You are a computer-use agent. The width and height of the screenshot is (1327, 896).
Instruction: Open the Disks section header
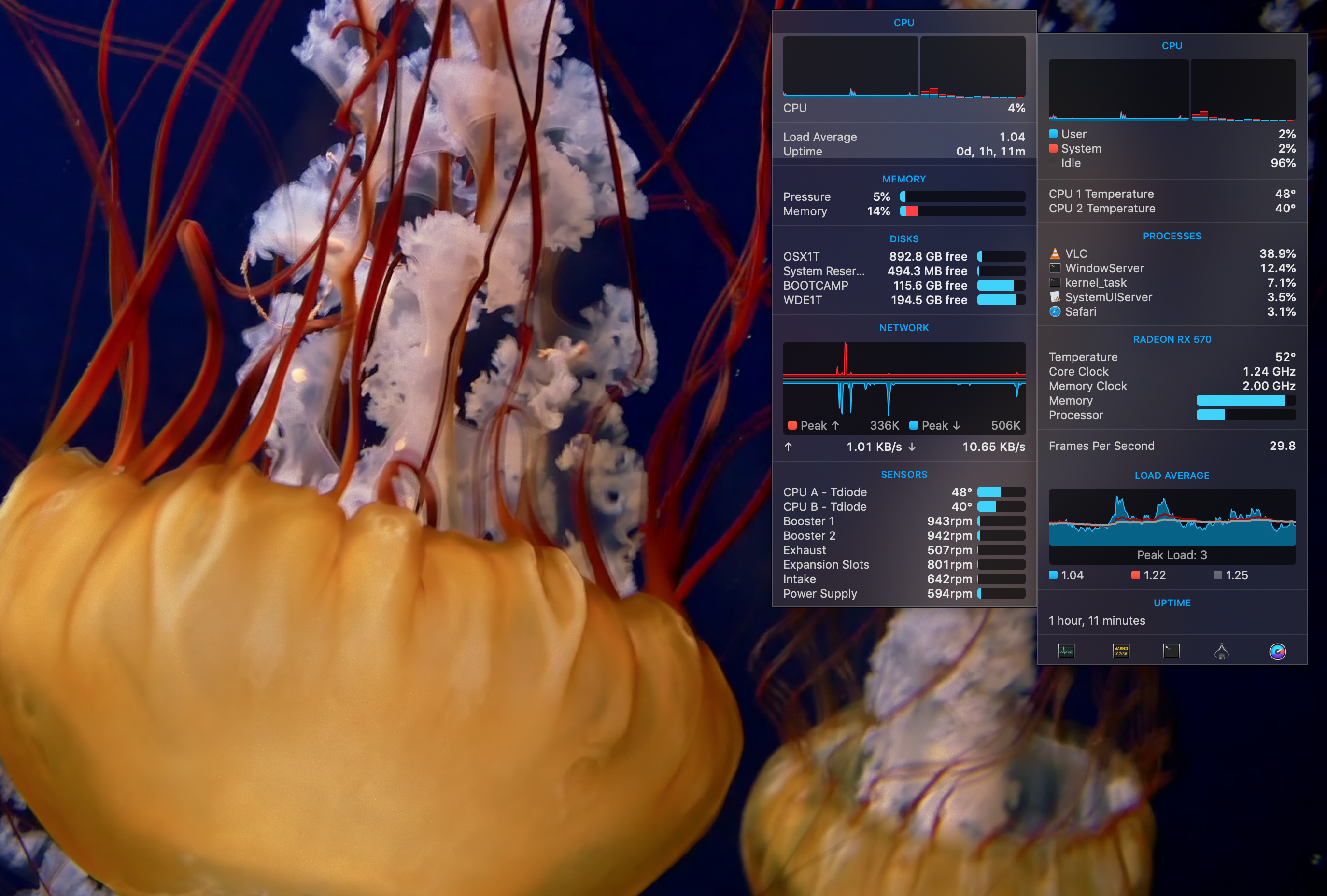pyautogui.click(x=903, y=239)
